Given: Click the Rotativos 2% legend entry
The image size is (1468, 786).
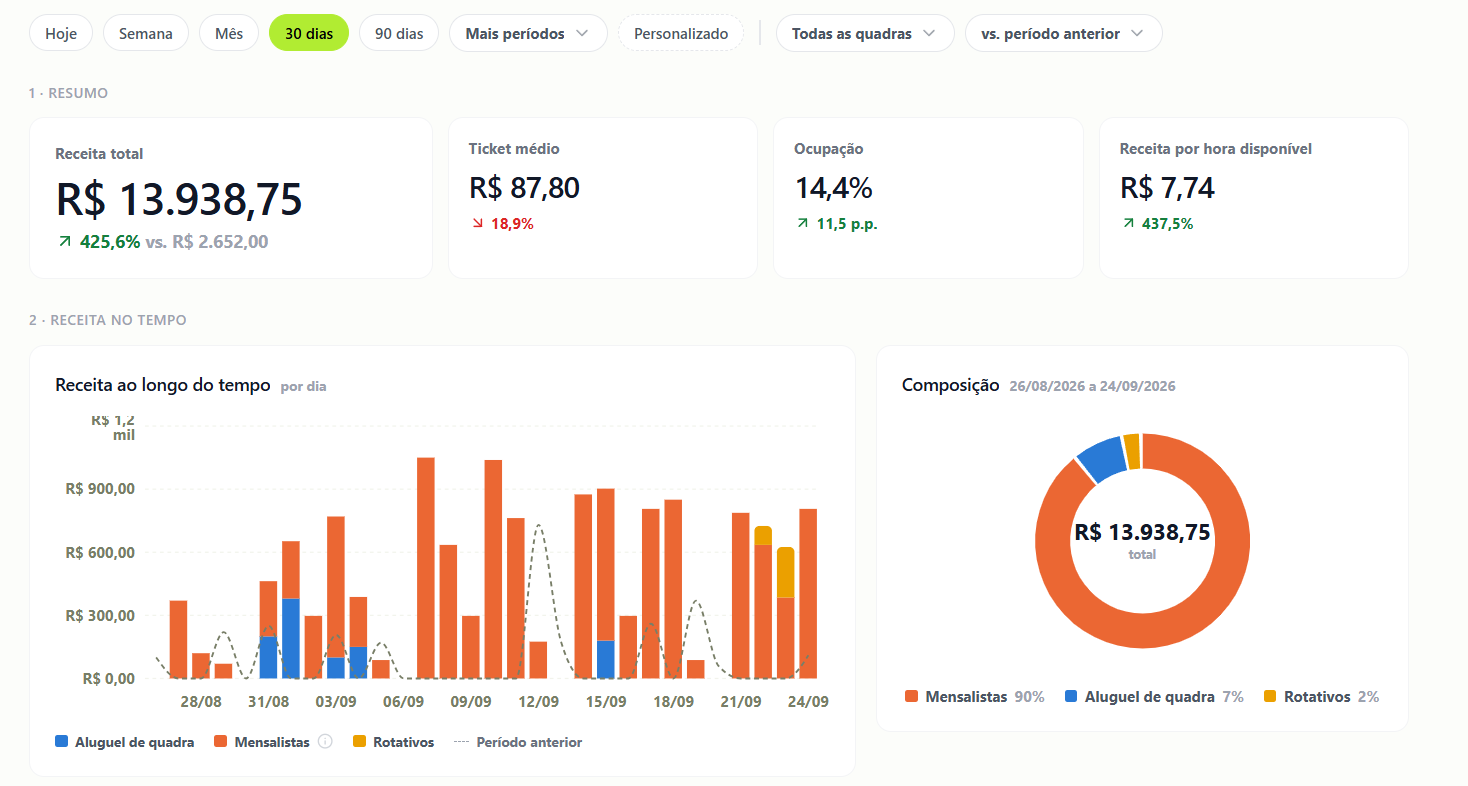Looking at the screenshot, I should [x=1322, y=697].
